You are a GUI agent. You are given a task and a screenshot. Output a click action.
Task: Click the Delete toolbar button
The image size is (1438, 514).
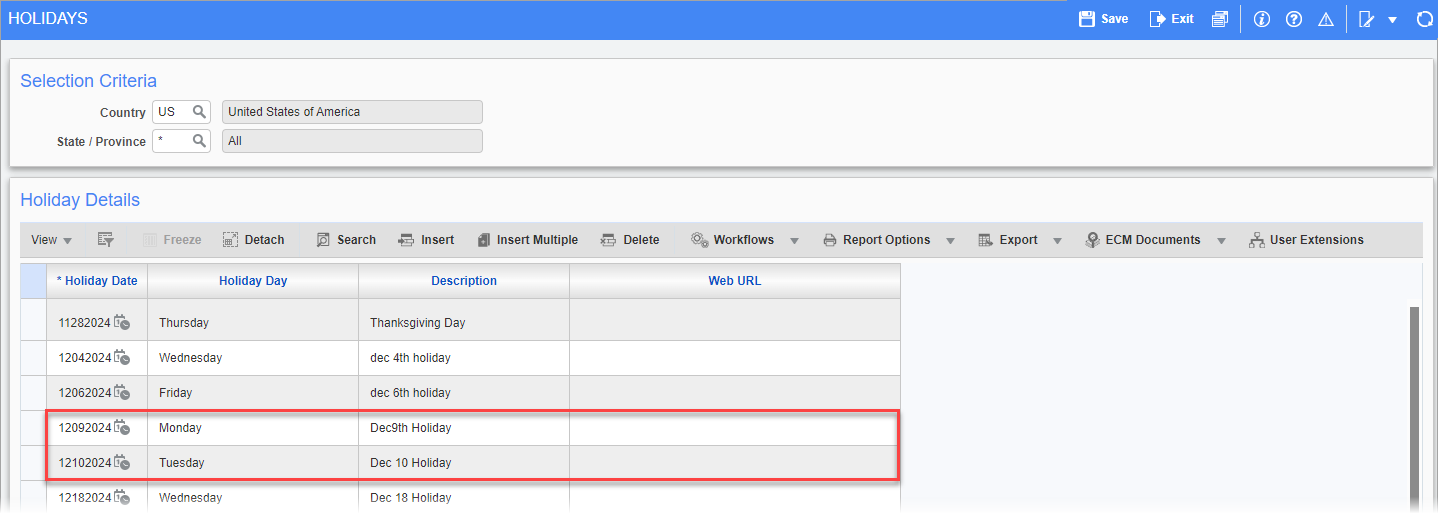pyautogui.click(x=630, y=240)
